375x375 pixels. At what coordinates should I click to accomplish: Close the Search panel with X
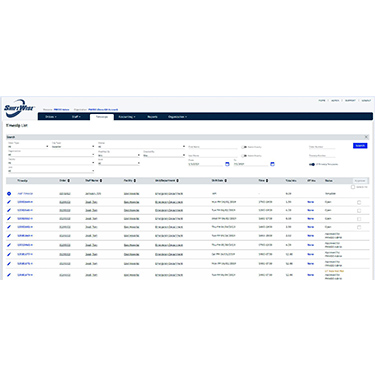(x=366, y=137)
